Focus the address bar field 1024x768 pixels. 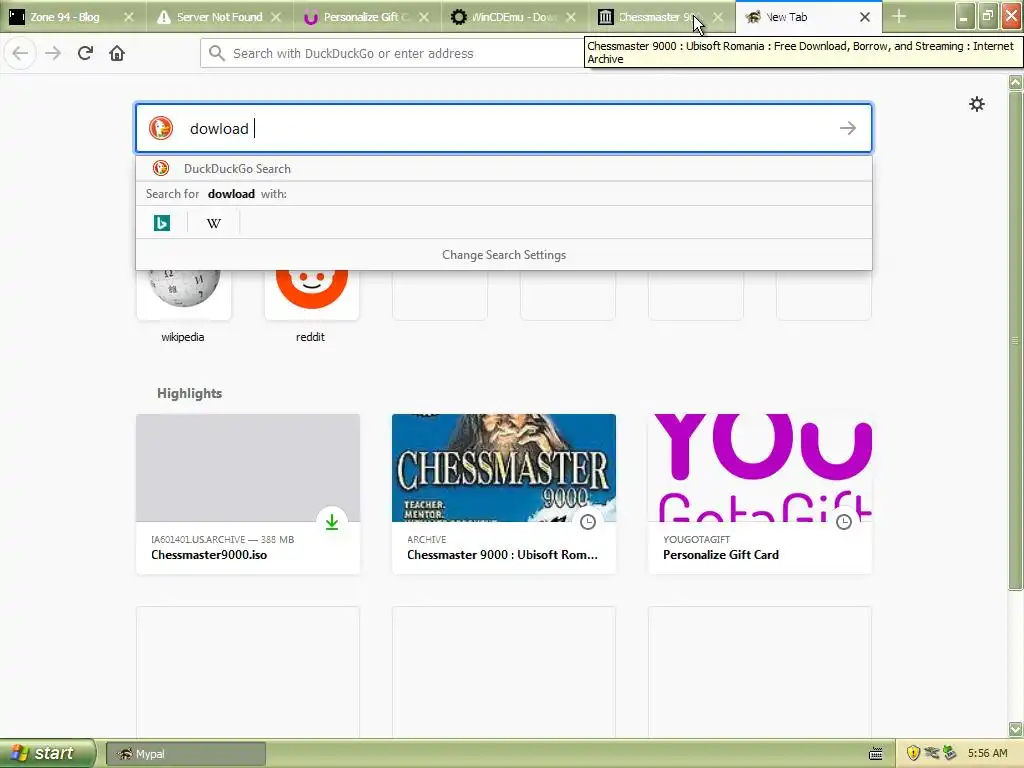click(x=392, y=53)
